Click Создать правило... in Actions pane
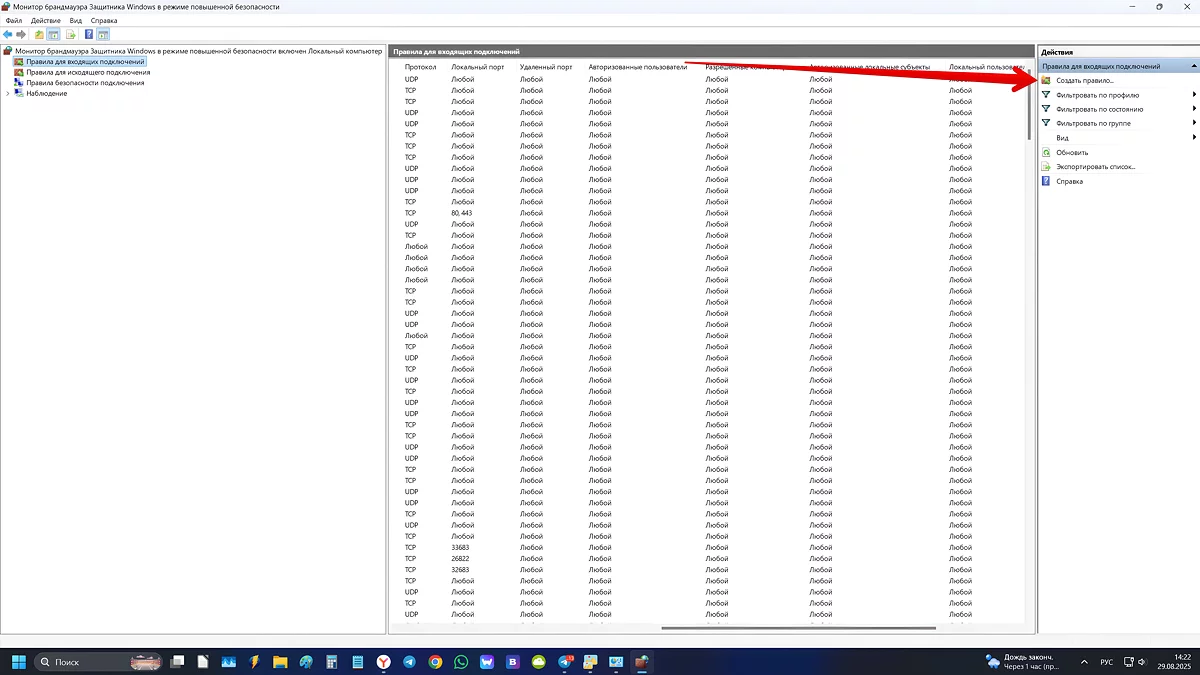This screenshot has width=1200, height=675. point(1084,80)
